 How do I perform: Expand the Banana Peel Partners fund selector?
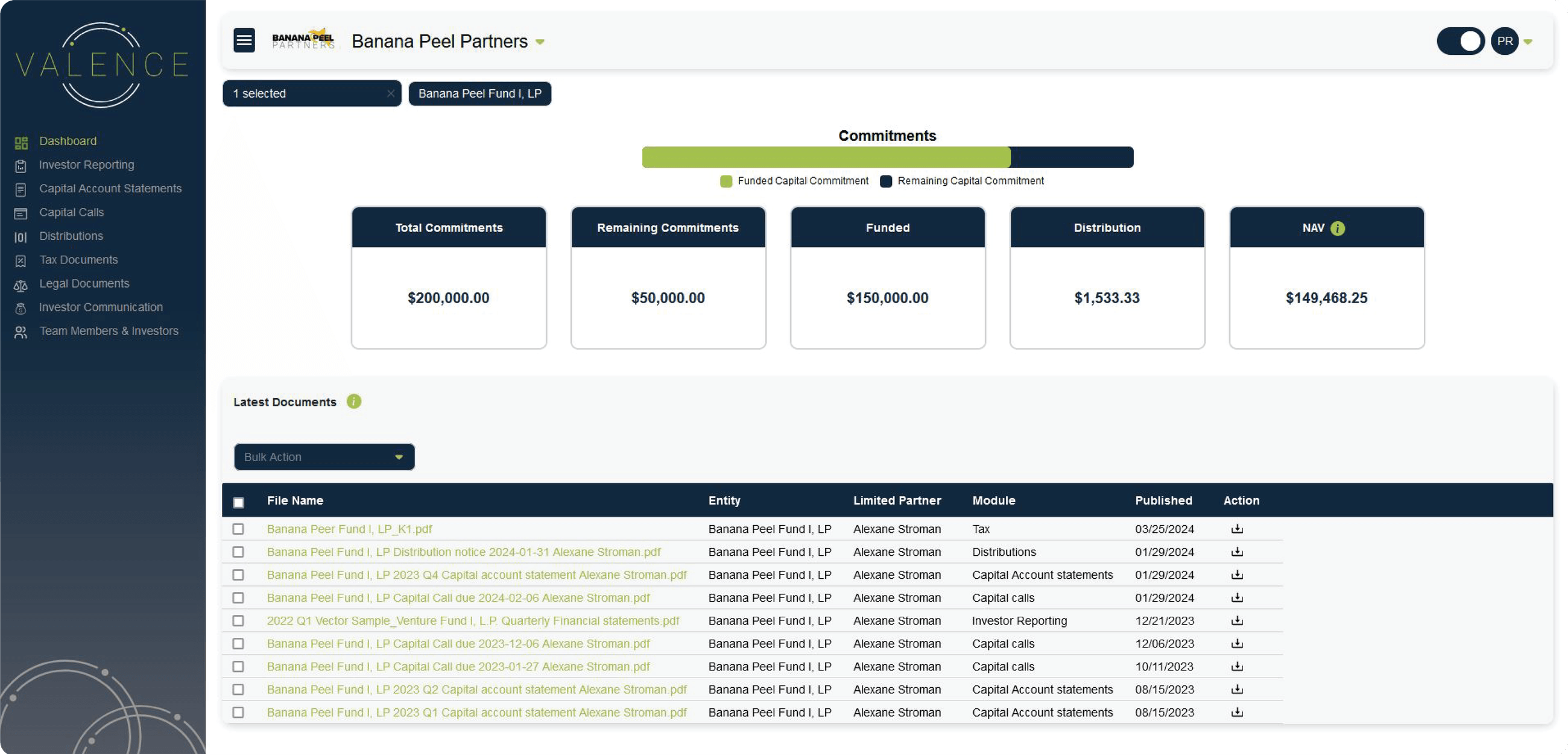(x=540, y=42)
